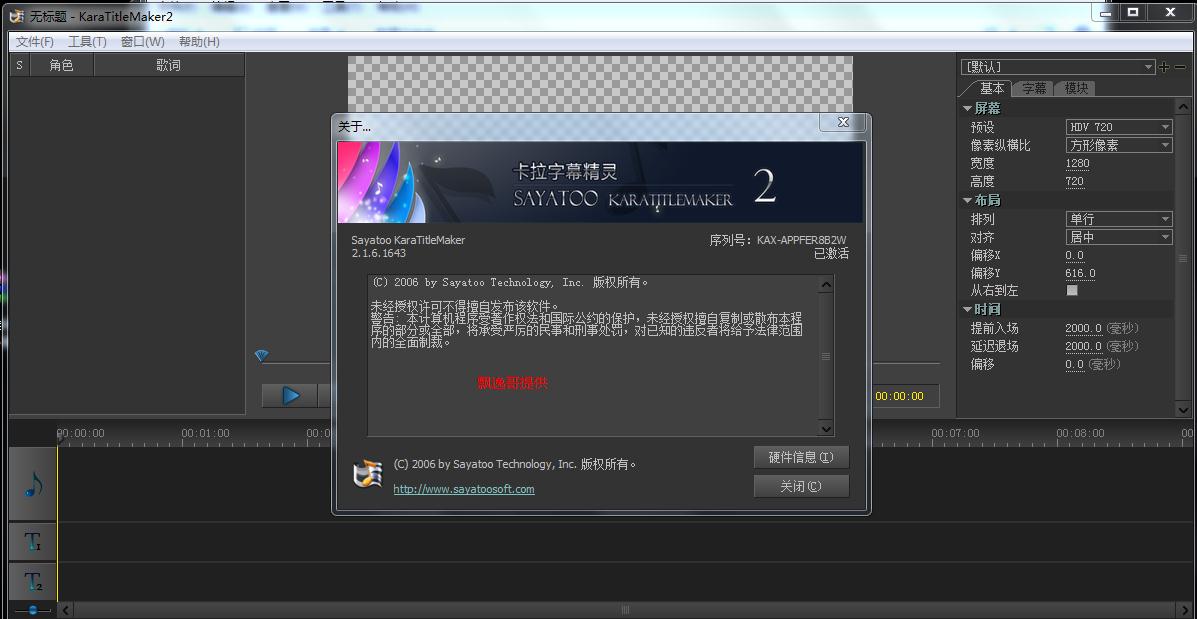Click the properties panel scroll up arrow
This screenshot has width=1197, height=619.
coord(1183,105)
